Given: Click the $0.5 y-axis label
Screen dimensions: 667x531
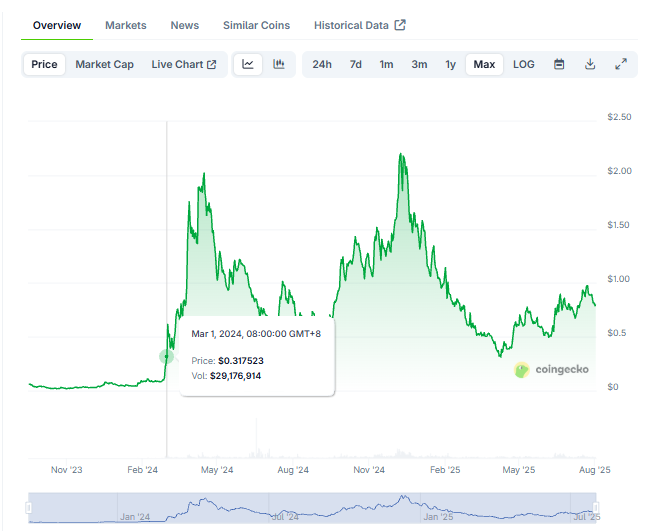Looking at the screenshot, I should click(617, 333).
